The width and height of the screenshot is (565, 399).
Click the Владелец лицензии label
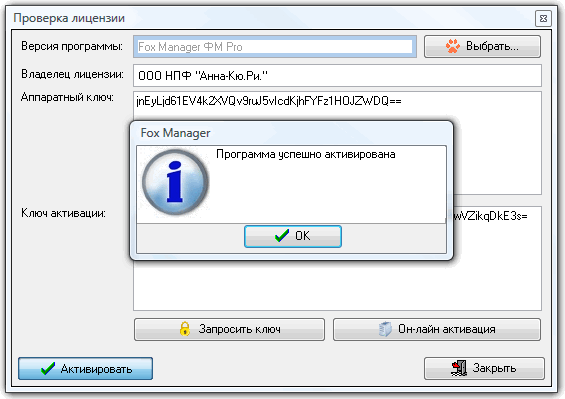point(72,74)
